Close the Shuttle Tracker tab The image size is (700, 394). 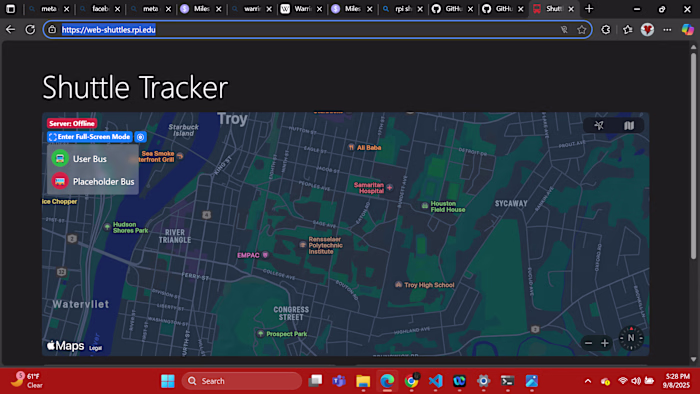tap(571, 9)
